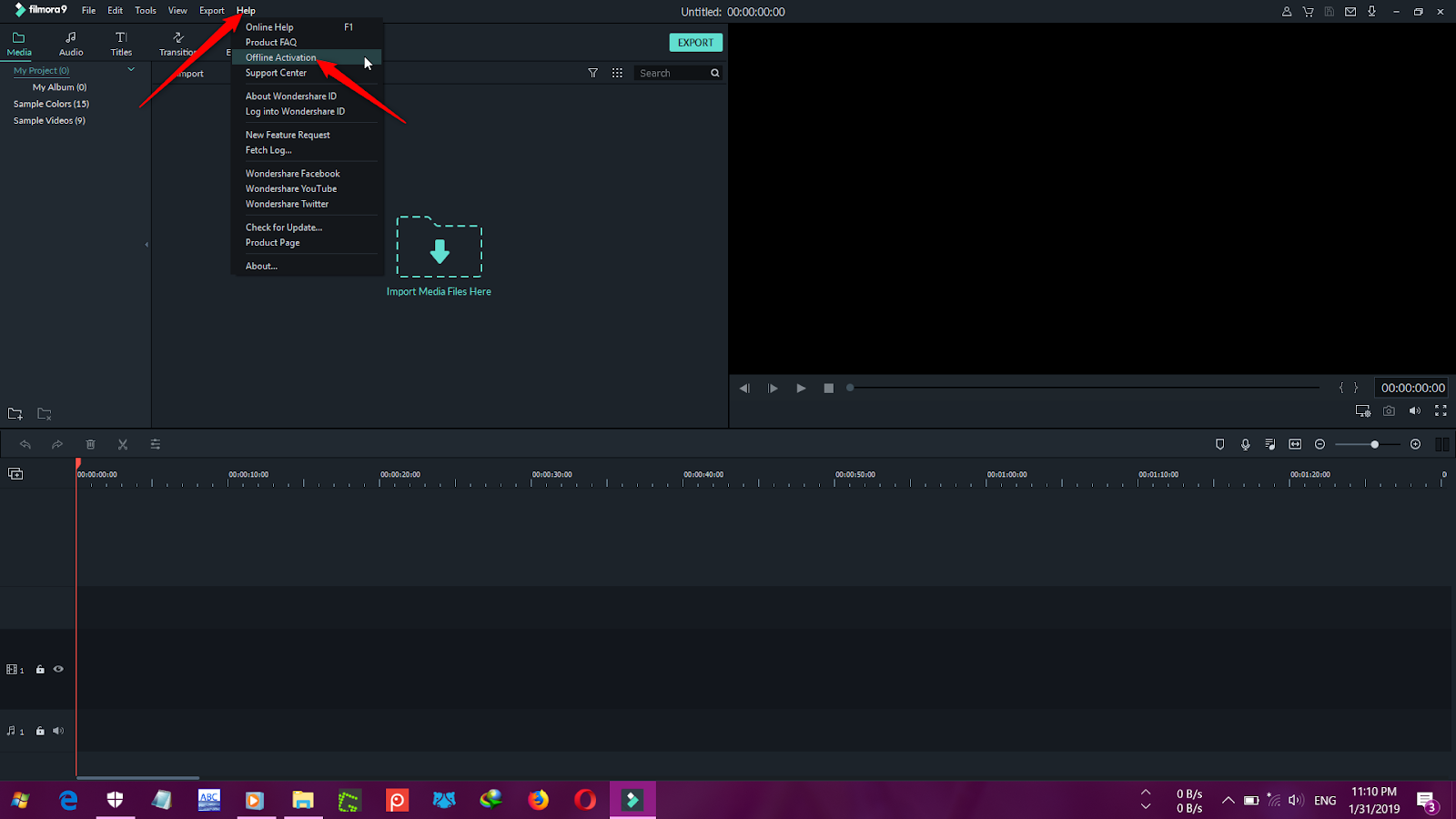
Task: Collapse My Project chevron
Action: click(x=131, y=70)
